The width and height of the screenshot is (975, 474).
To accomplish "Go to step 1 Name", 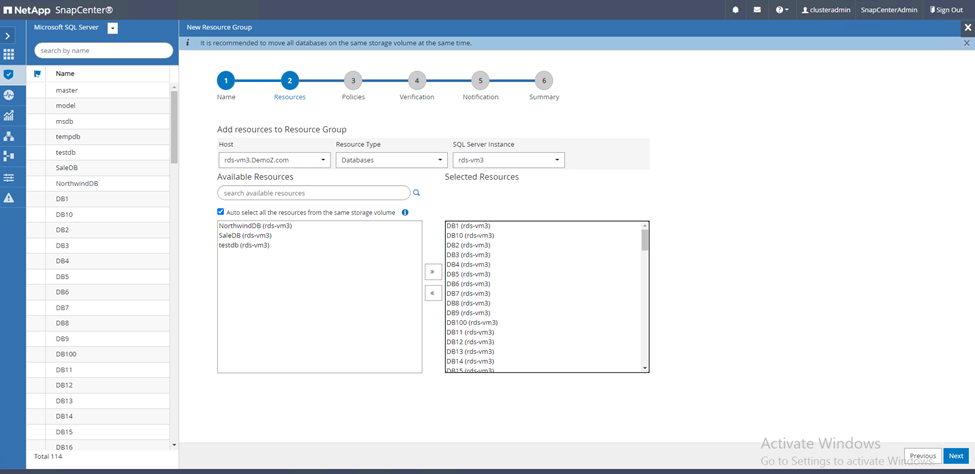I will point(226,80).
